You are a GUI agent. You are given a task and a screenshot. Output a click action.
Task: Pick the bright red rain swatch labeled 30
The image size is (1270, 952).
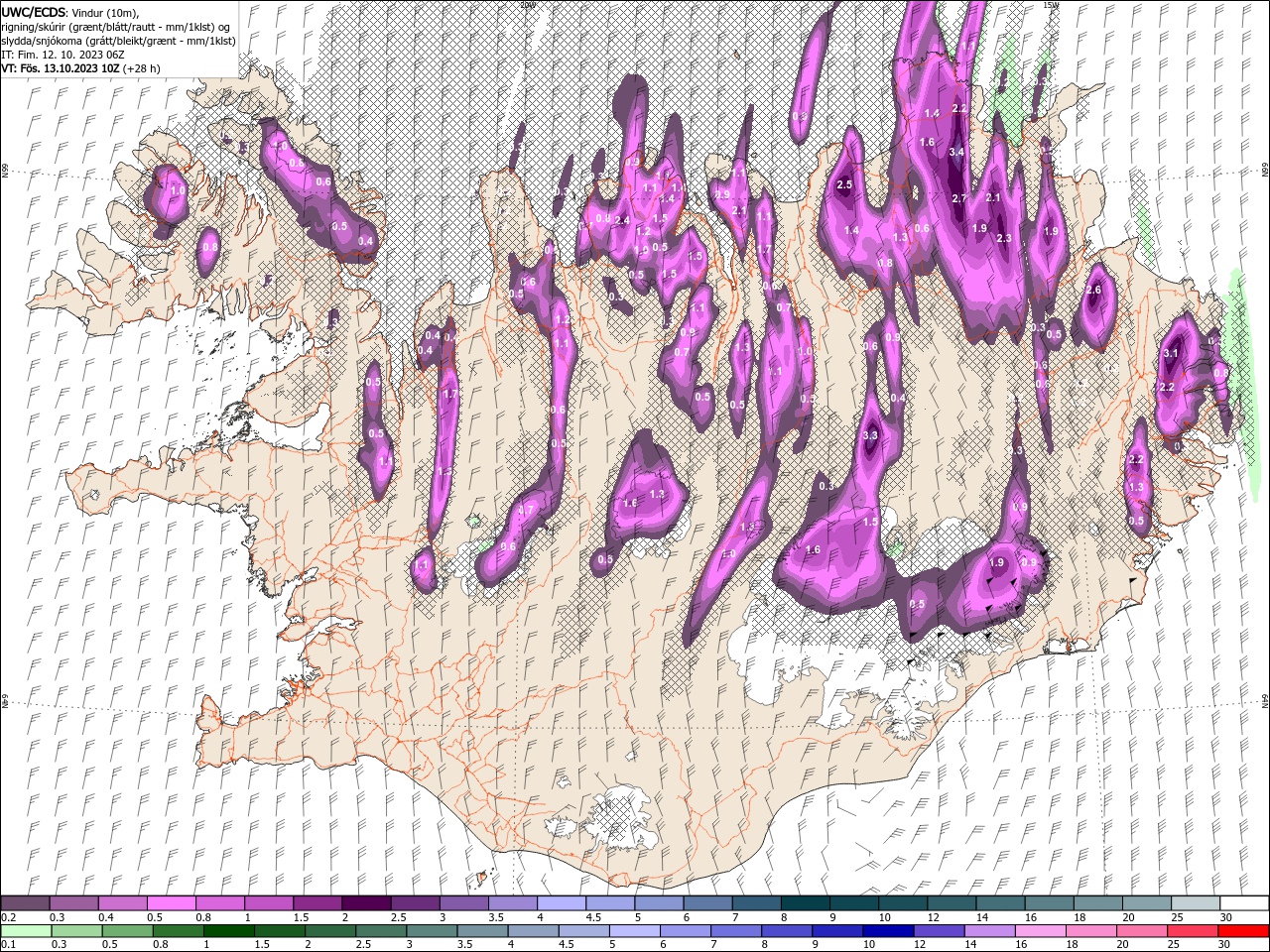[x=1243, y=931]
